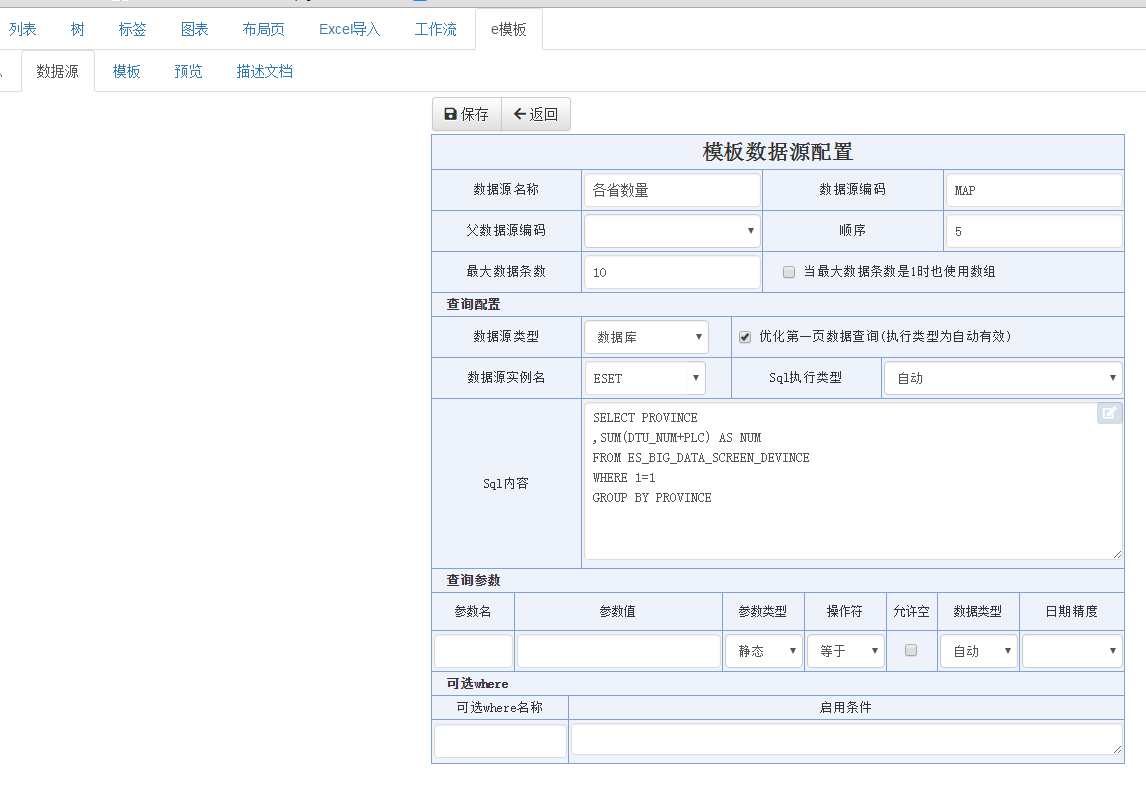Image resolution: width=1146 pixels, height=802 pixels.
Task: Click the 模板数据源配置 form title
Action: tap(778, 152)
